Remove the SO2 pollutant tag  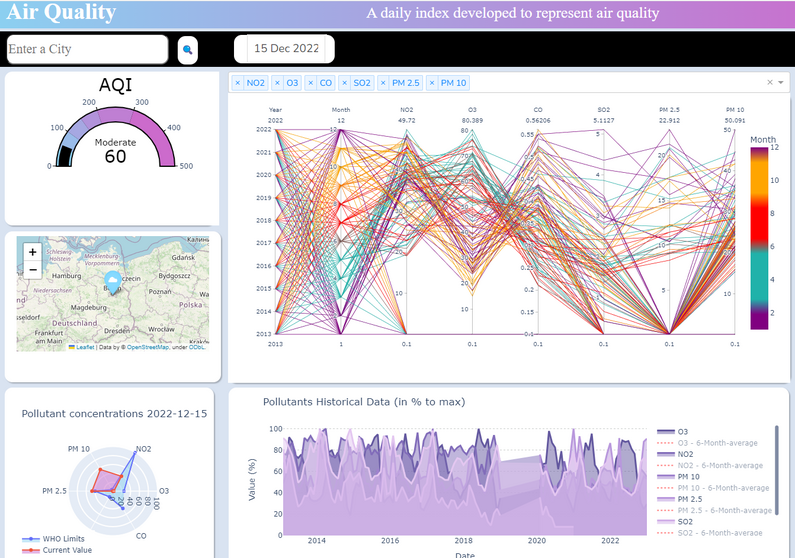point(344,83)
